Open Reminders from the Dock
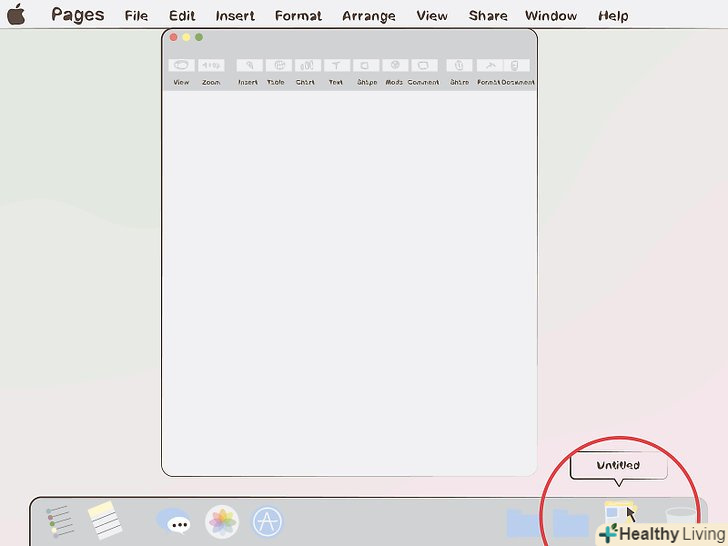Screen dimensions: 728x546 click(59, 521)
